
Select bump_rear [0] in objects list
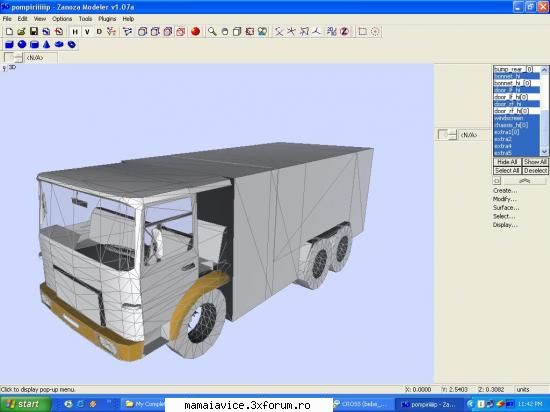pos(516,69)
